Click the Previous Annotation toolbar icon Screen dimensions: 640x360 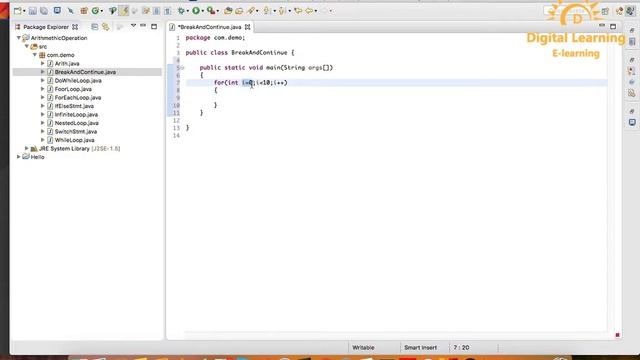[282, 11]
